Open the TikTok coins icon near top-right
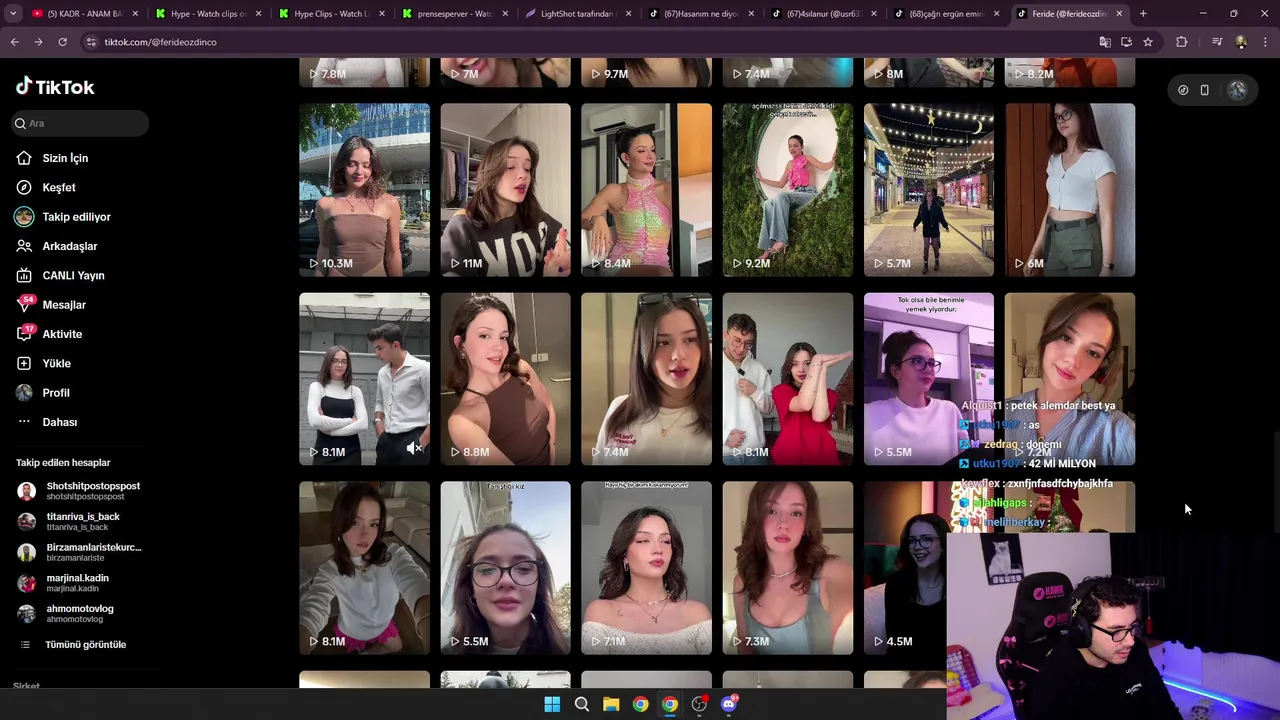 [x=1183, y=90]
